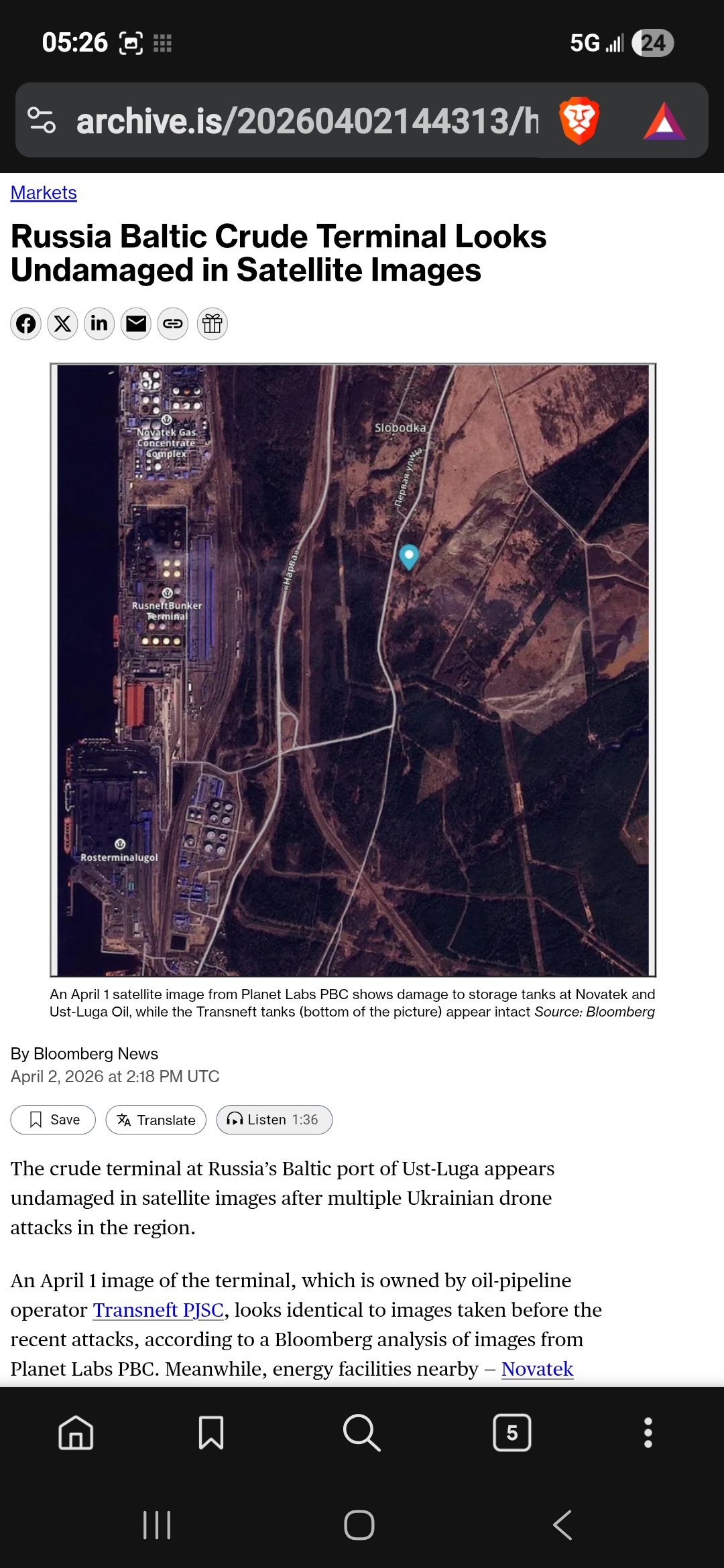Open the Novatek link
Screen dimensions: 724x1568
pyautogui.click(x=538, y=1368)
